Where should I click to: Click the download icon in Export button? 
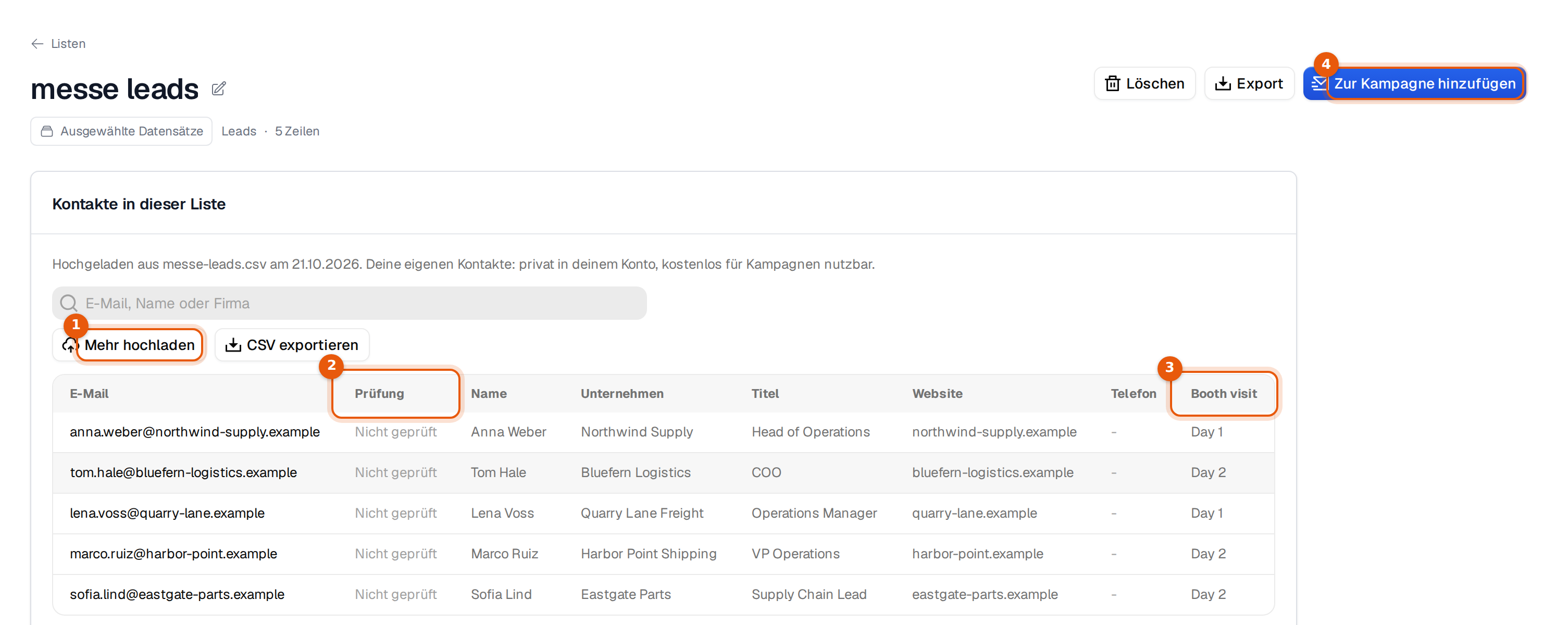pos(1222,83)
